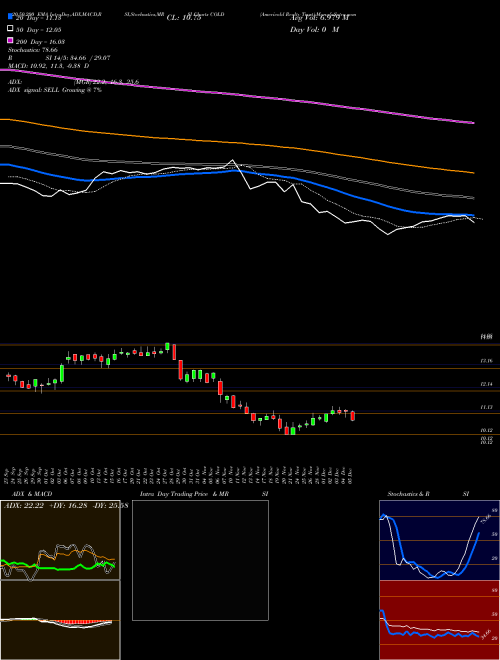The image size is (500, 660).
Task: Open the empty Intra Day Trading Price panel
Action: [x=200, y=560]
